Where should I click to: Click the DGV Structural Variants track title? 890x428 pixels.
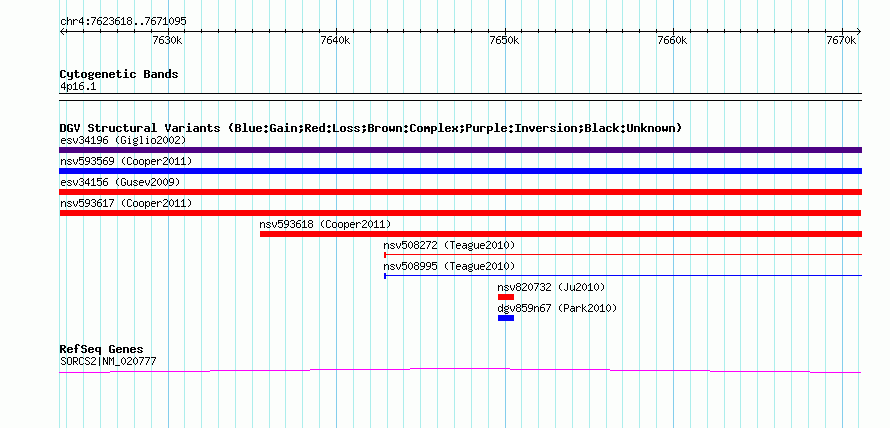pyautogui.click(x=371, y=128)
